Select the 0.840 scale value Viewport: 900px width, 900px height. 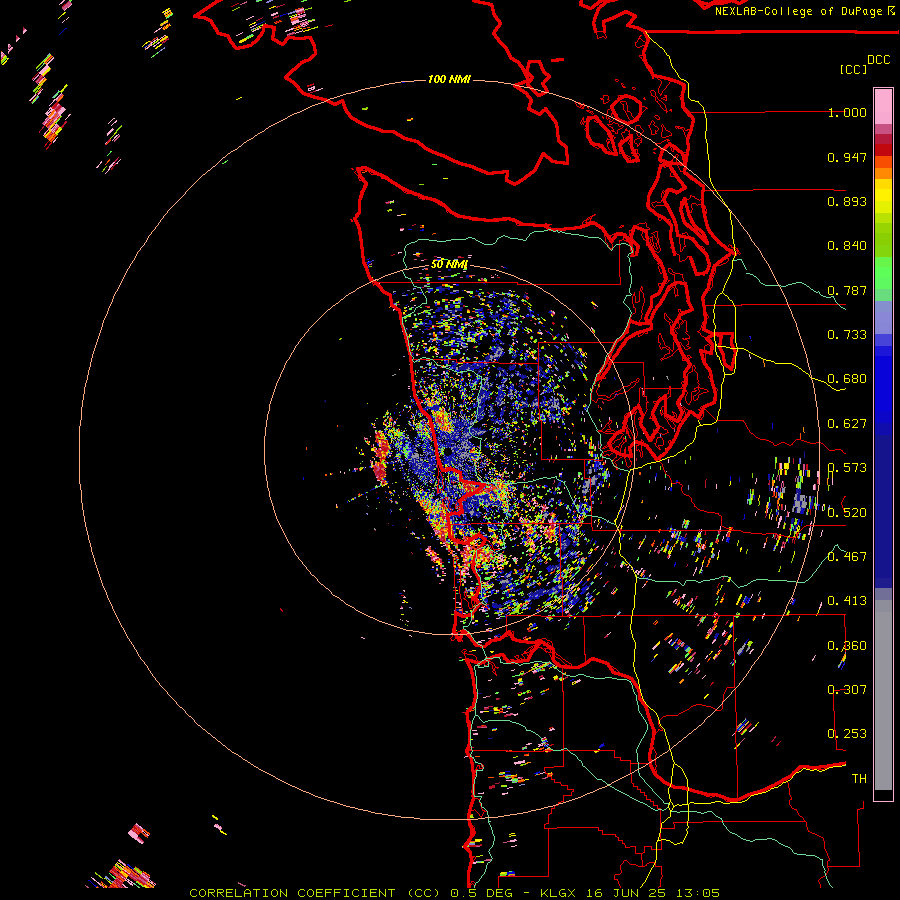tap(847, 246)
